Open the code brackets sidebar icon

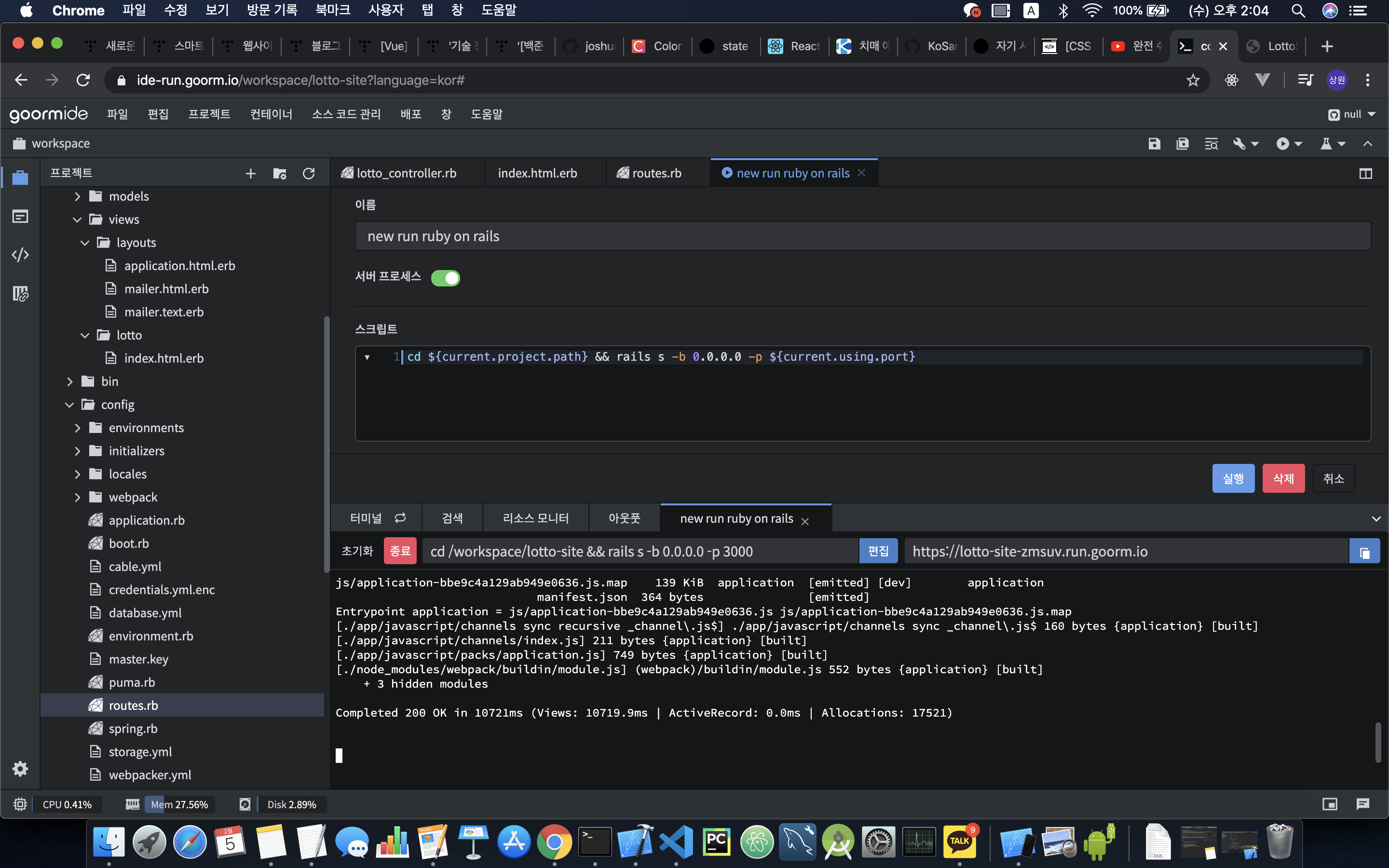(20, 255)
